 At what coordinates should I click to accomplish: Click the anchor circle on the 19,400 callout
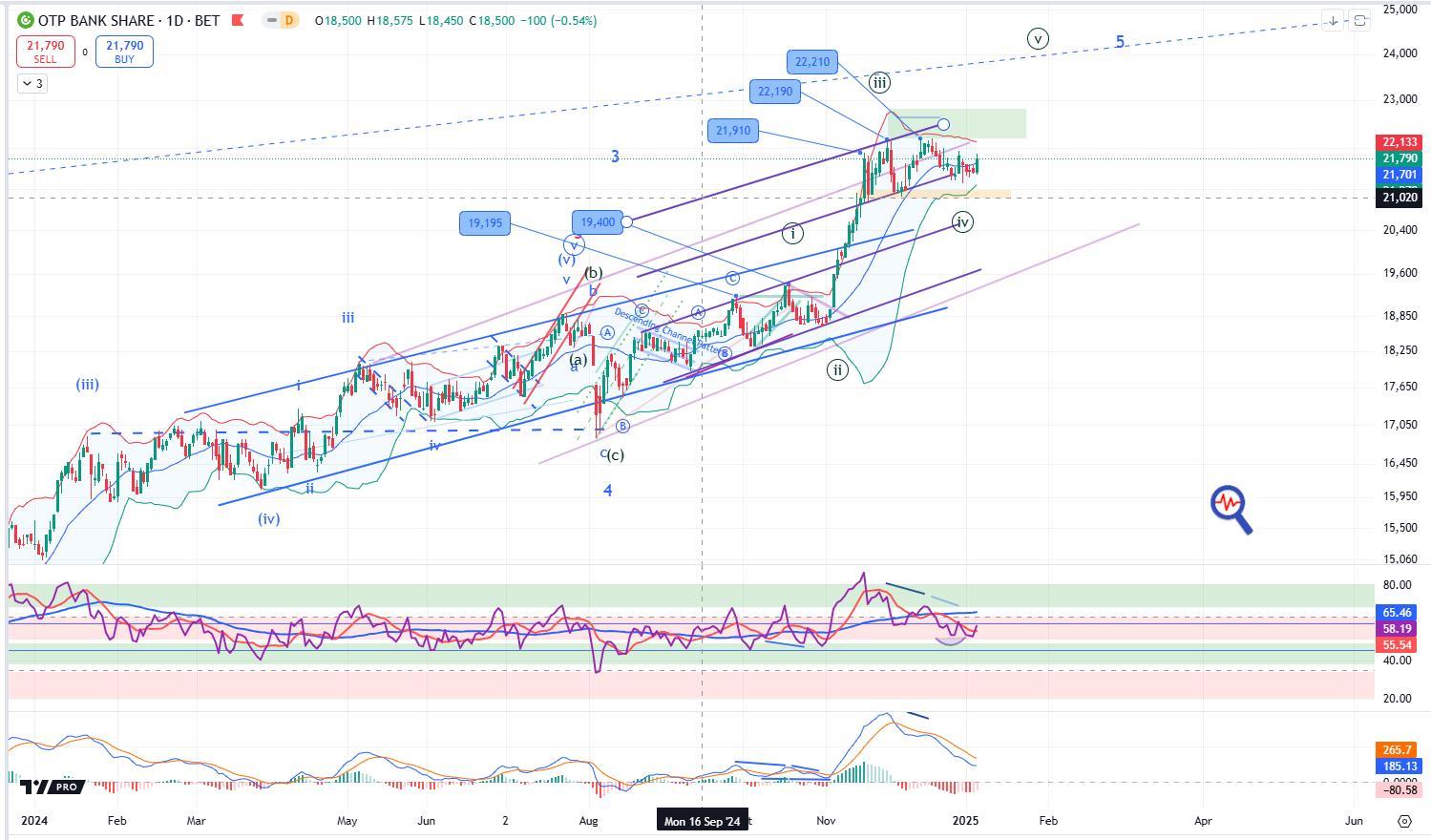pyautogui.click(x=627, y=222)
